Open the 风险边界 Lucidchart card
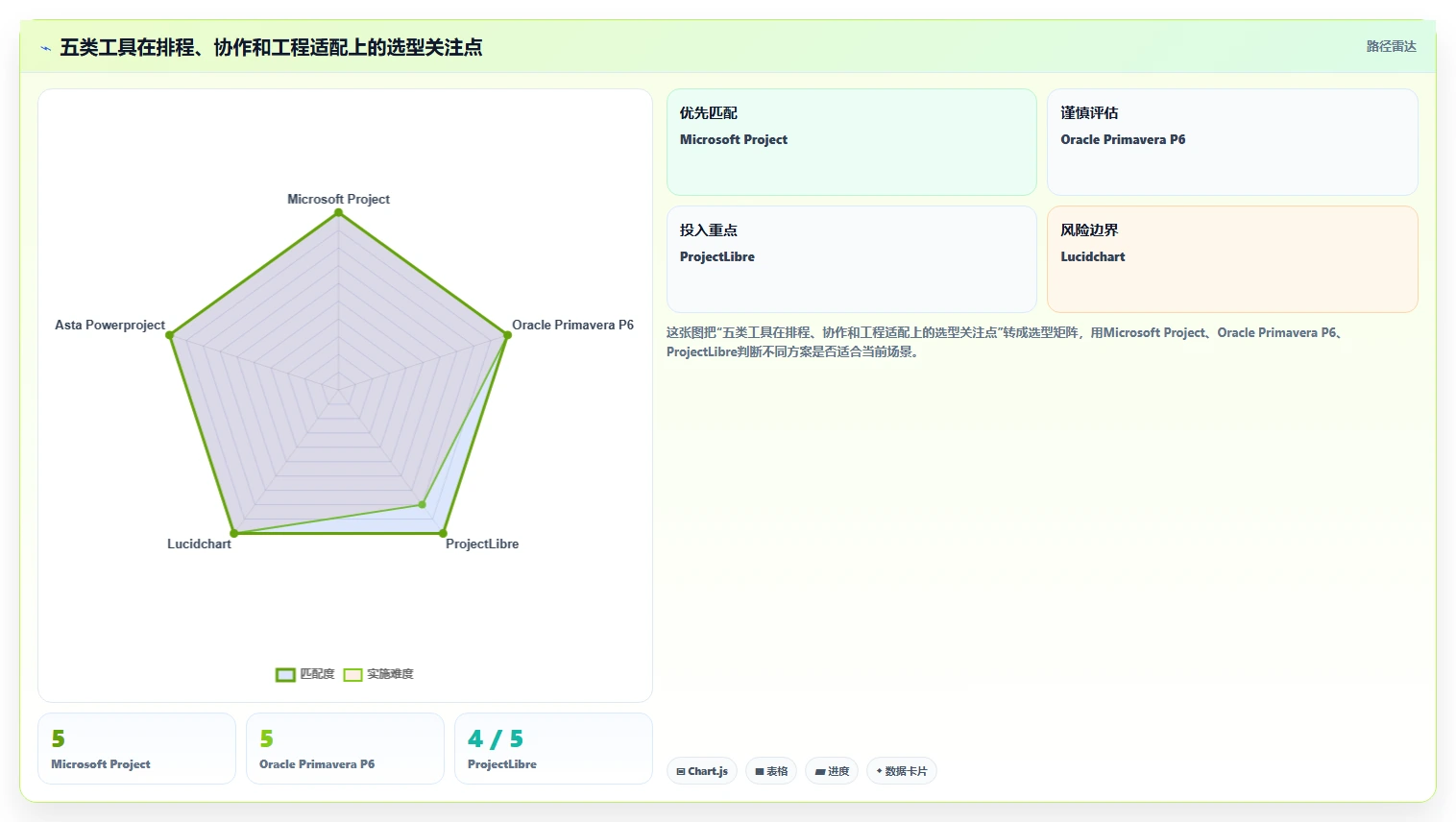The width and height of the screenshot is (1456, 822). click(x=1232, y=259)
